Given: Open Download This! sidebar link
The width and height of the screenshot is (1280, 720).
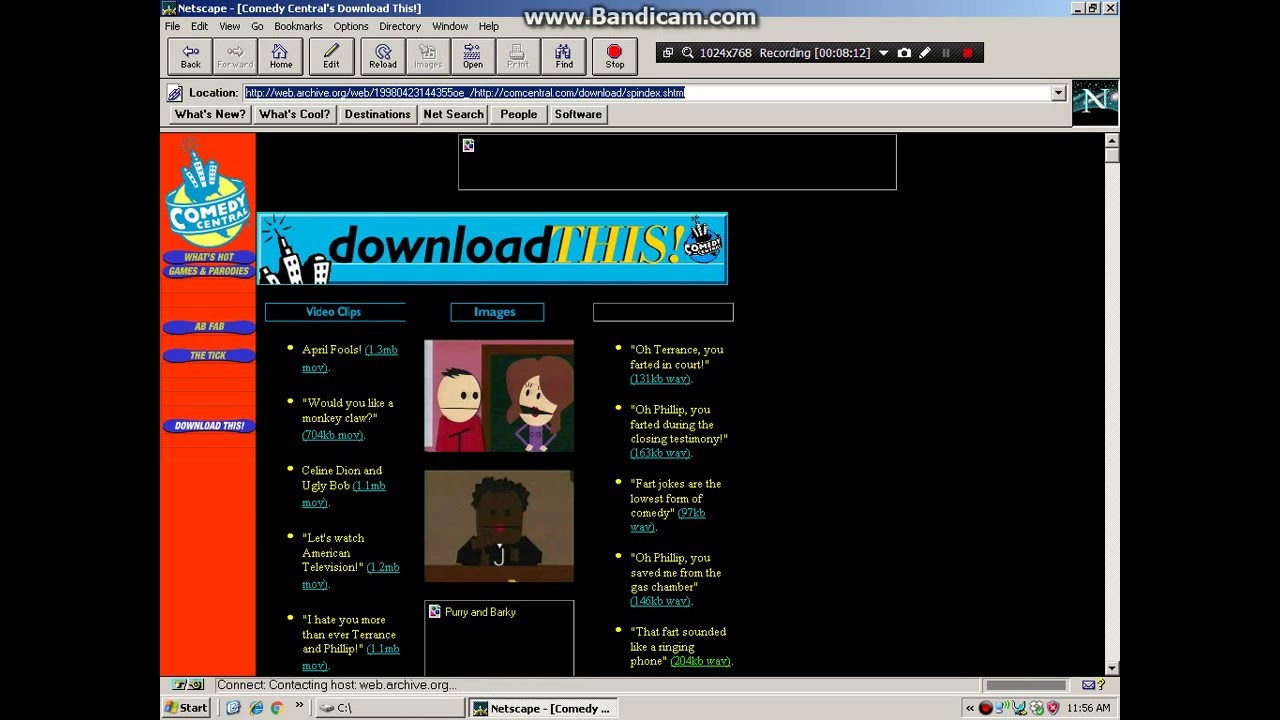Looking at the screenshot, I should tap(208, 426).
